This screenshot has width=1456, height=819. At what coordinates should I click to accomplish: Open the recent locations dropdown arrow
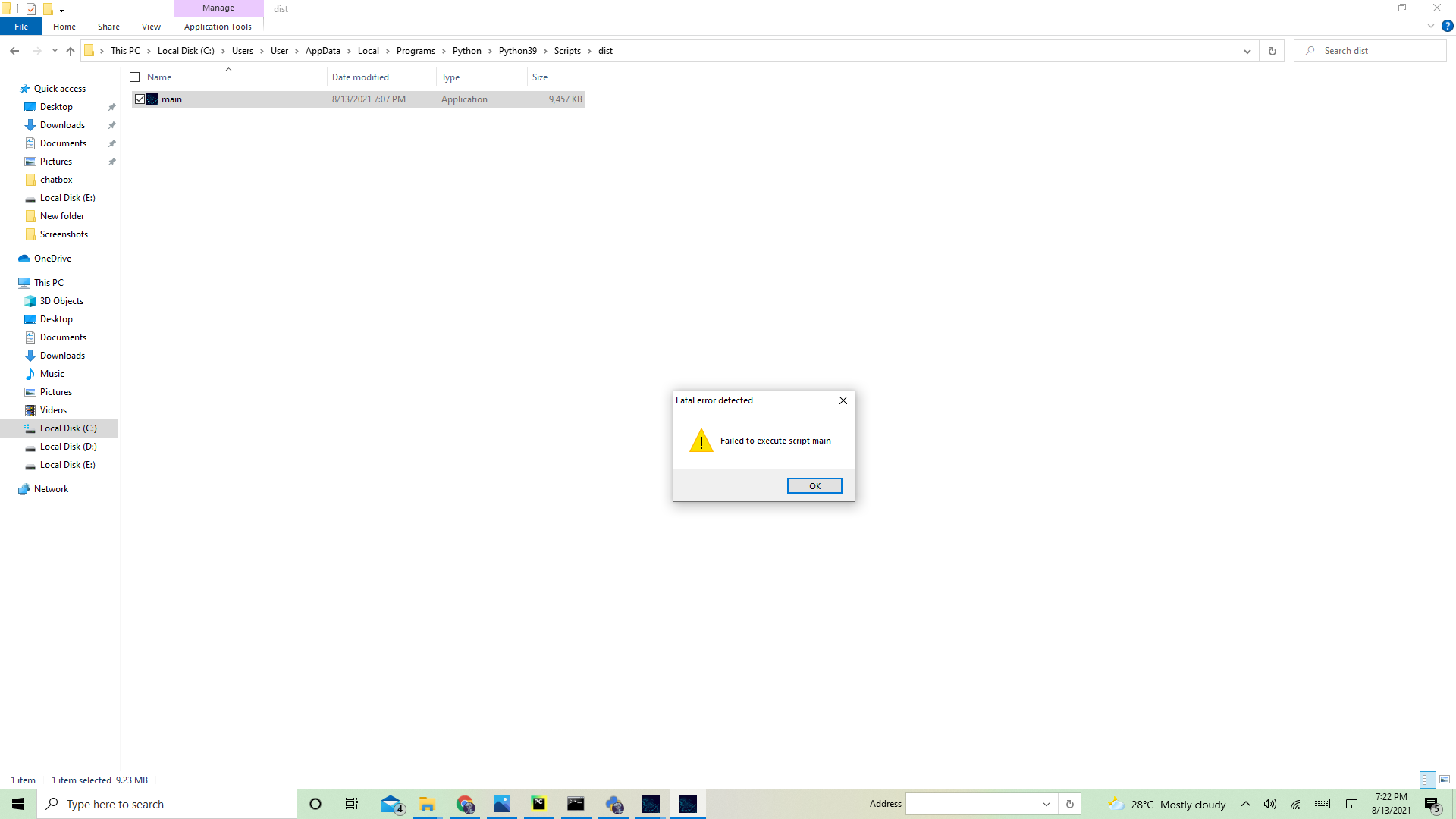[55, 51]
